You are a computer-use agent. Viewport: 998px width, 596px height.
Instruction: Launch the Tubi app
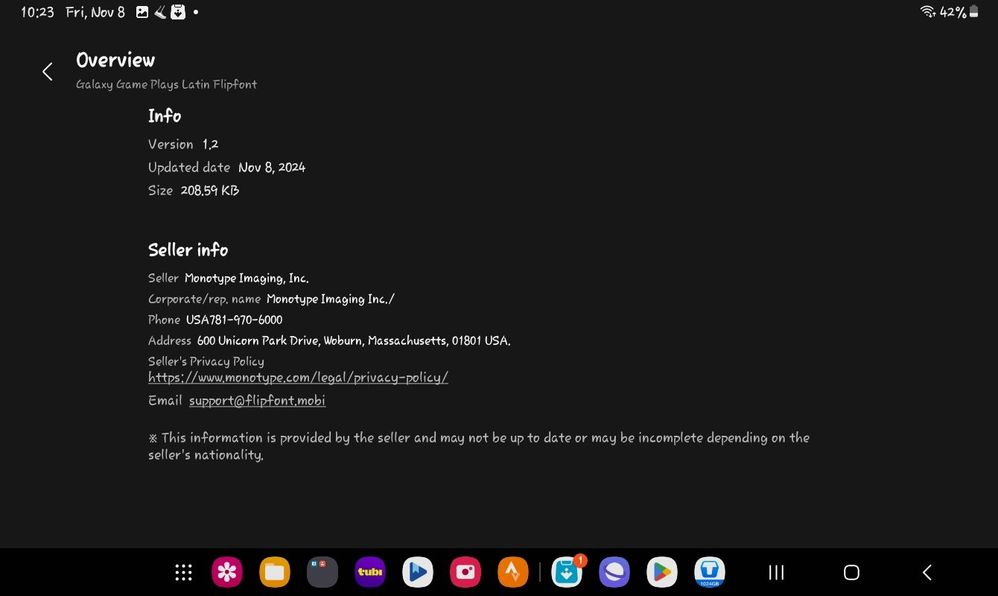click(370, 572)
